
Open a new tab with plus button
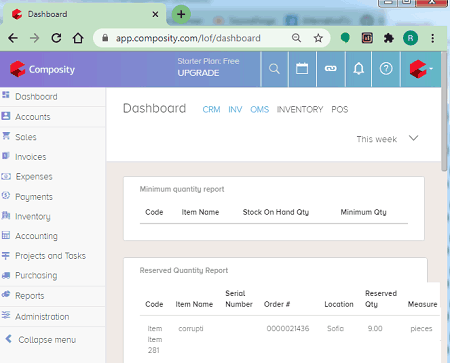181,14
